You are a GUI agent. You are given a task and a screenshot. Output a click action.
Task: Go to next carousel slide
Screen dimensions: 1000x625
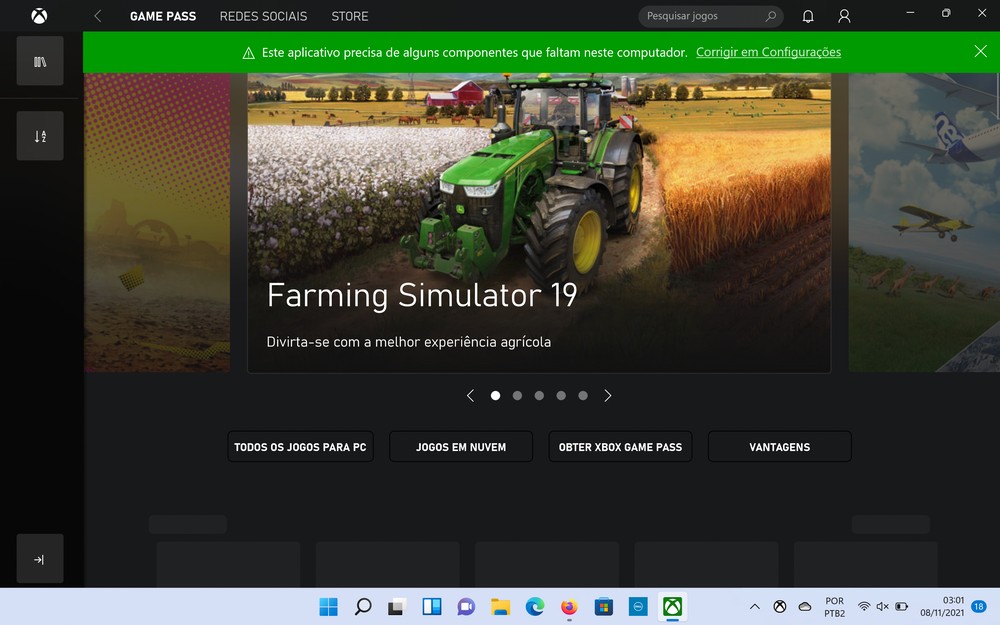click(x=608, y=396)
